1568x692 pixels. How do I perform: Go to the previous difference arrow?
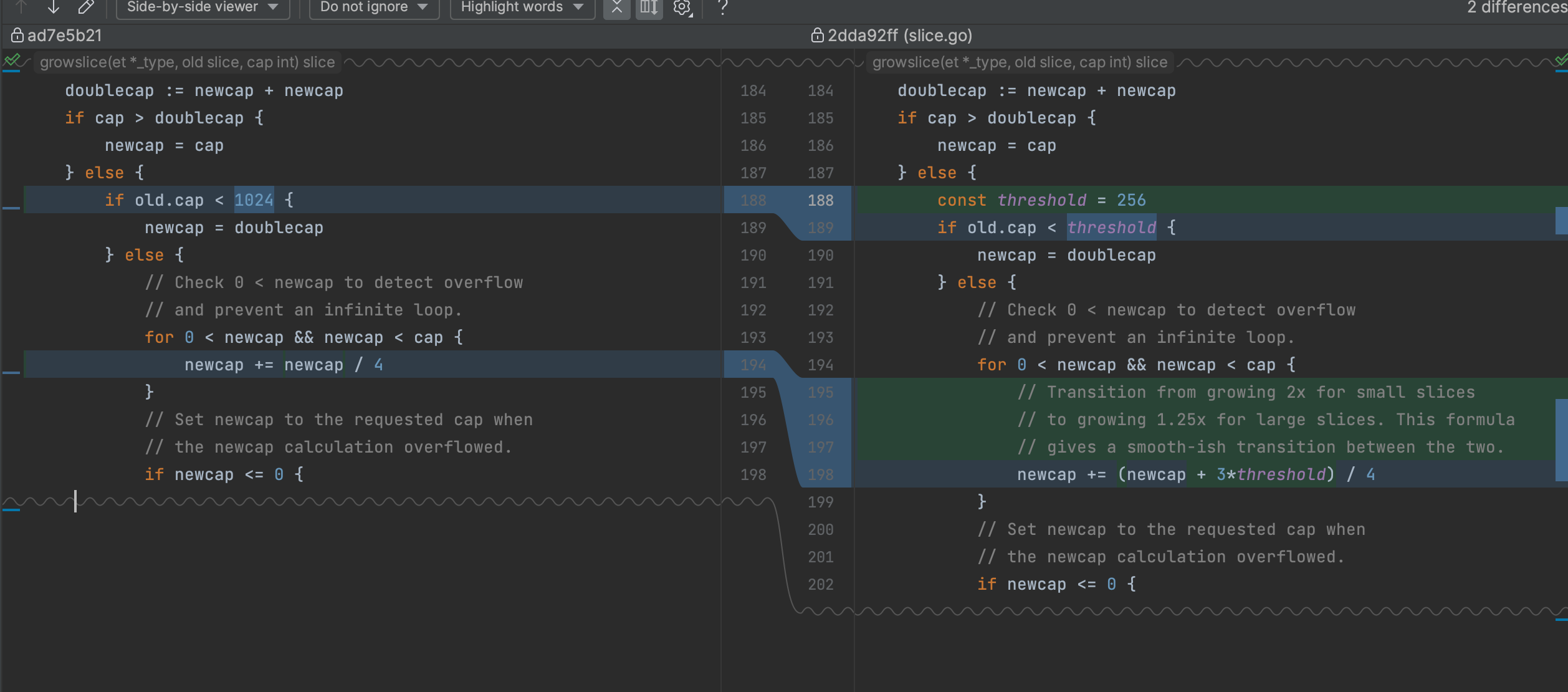click(x=22, y=7)
